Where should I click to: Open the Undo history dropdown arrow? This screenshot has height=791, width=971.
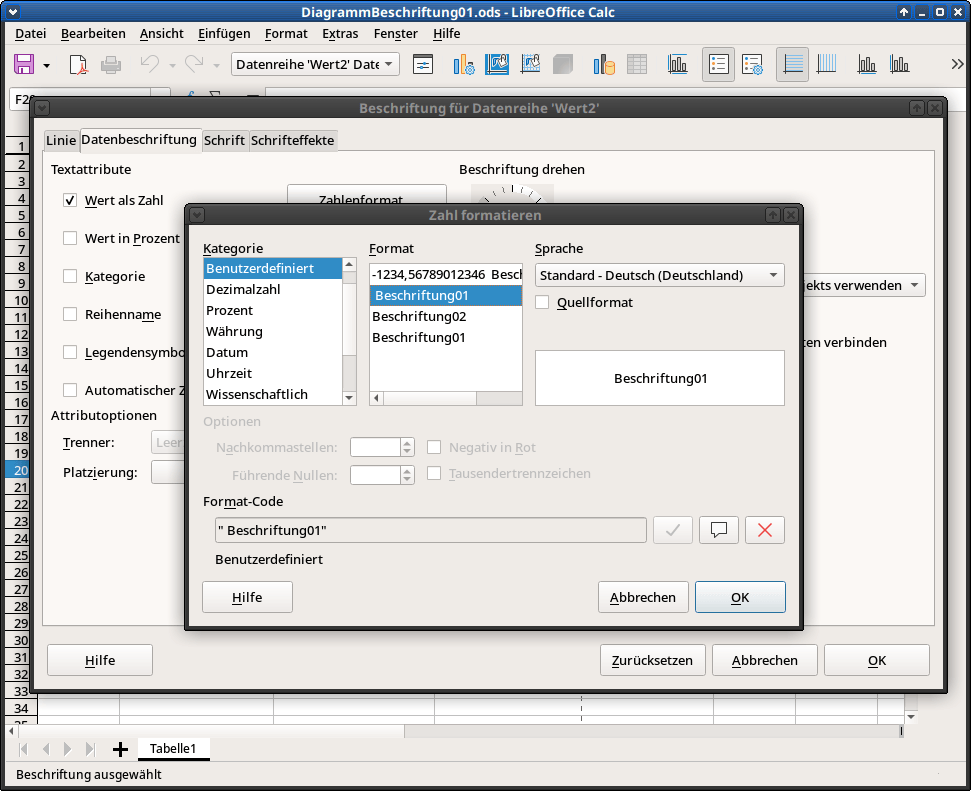pos(172,65)
